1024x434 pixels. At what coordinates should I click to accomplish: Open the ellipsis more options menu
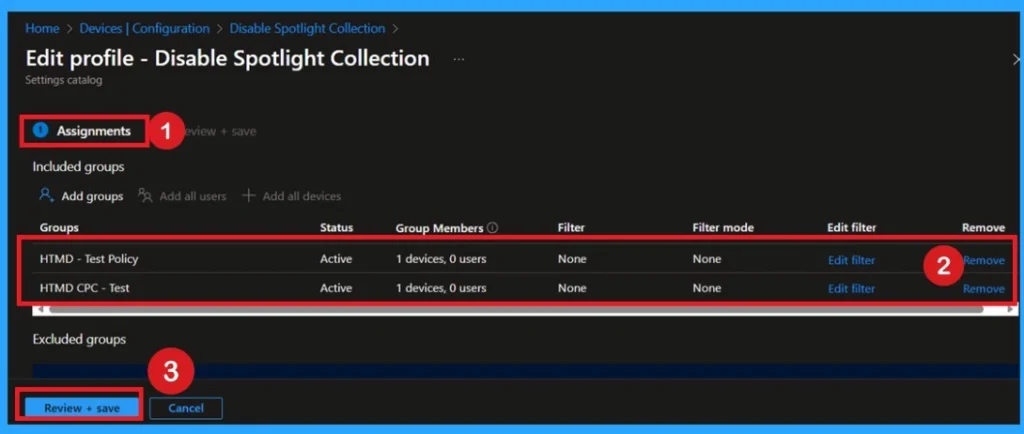tap(459, 59)
